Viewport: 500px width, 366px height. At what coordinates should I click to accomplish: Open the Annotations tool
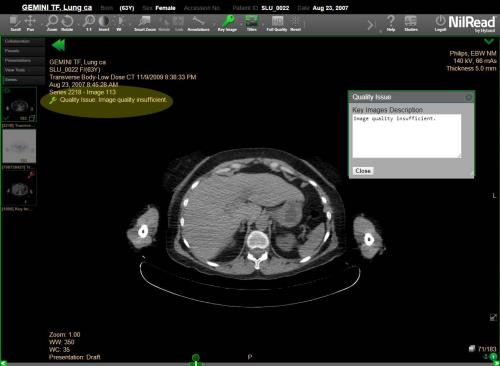[x=198, y=23]
